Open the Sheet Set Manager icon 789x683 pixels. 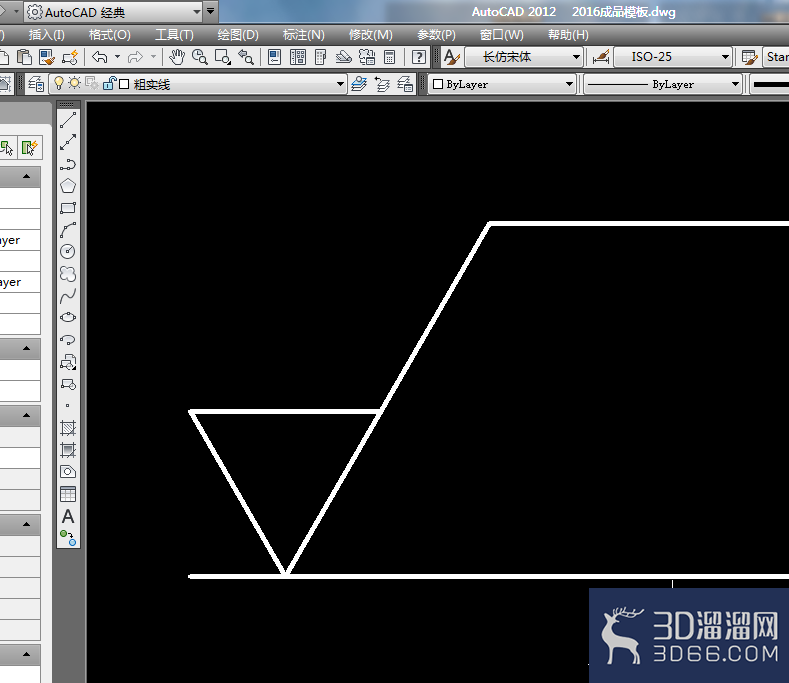[x=344, y=57]
